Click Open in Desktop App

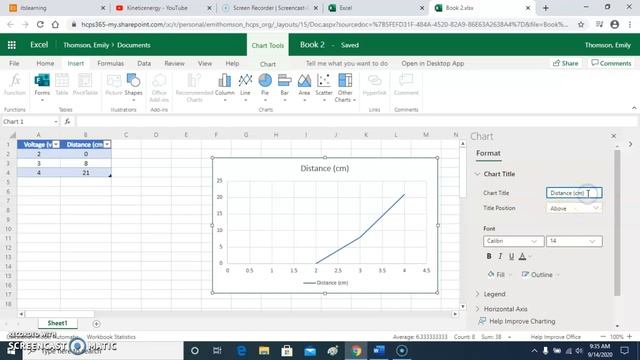(x=432, y=63)
